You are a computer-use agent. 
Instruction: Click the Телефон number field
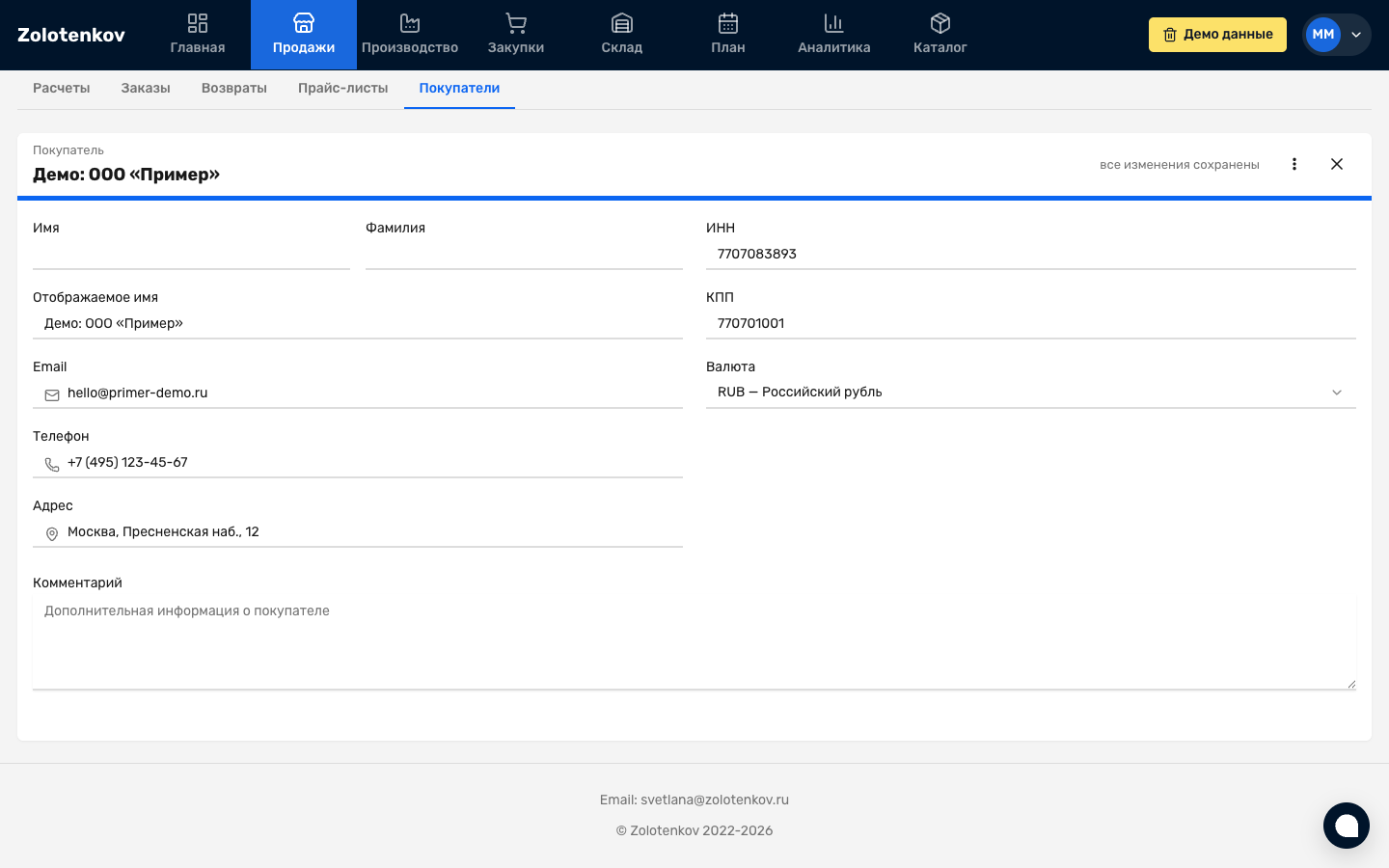point(371,463)
